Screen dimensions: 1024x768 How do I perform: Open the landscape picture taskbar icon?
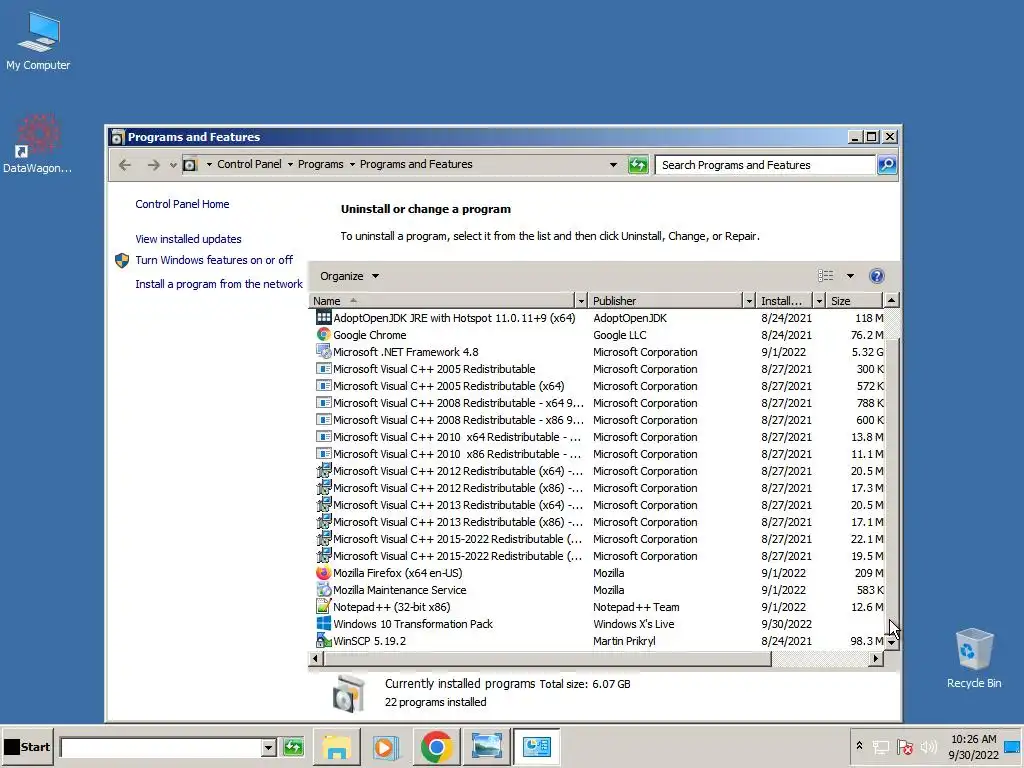coord(487,746)
